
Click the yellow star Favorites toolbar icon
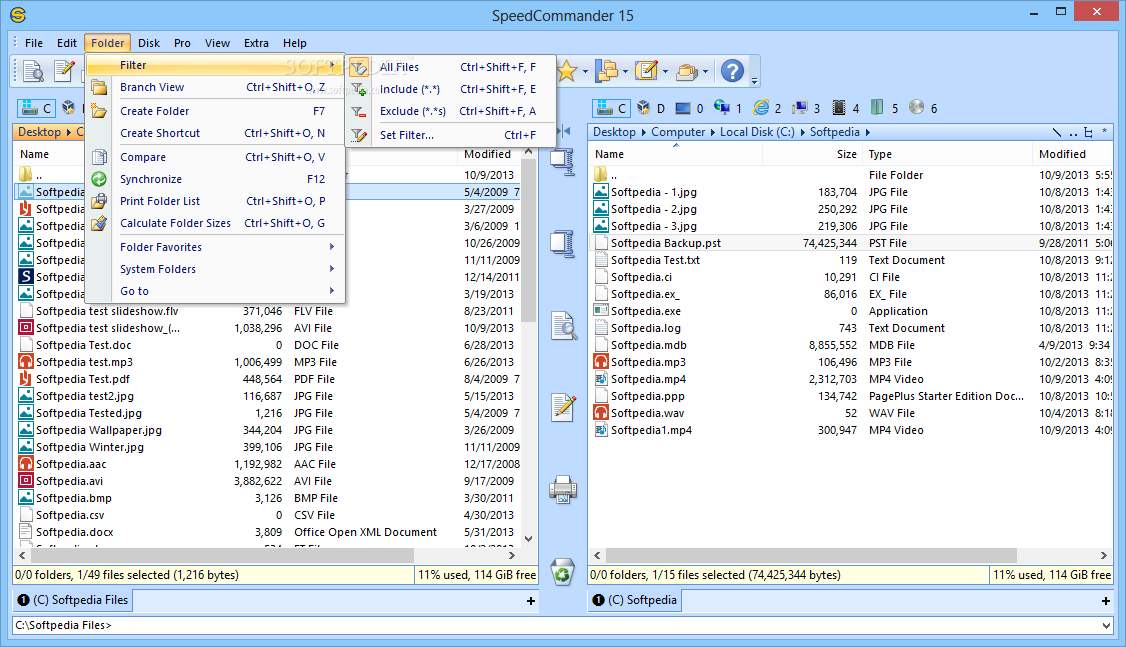[567, 70]
